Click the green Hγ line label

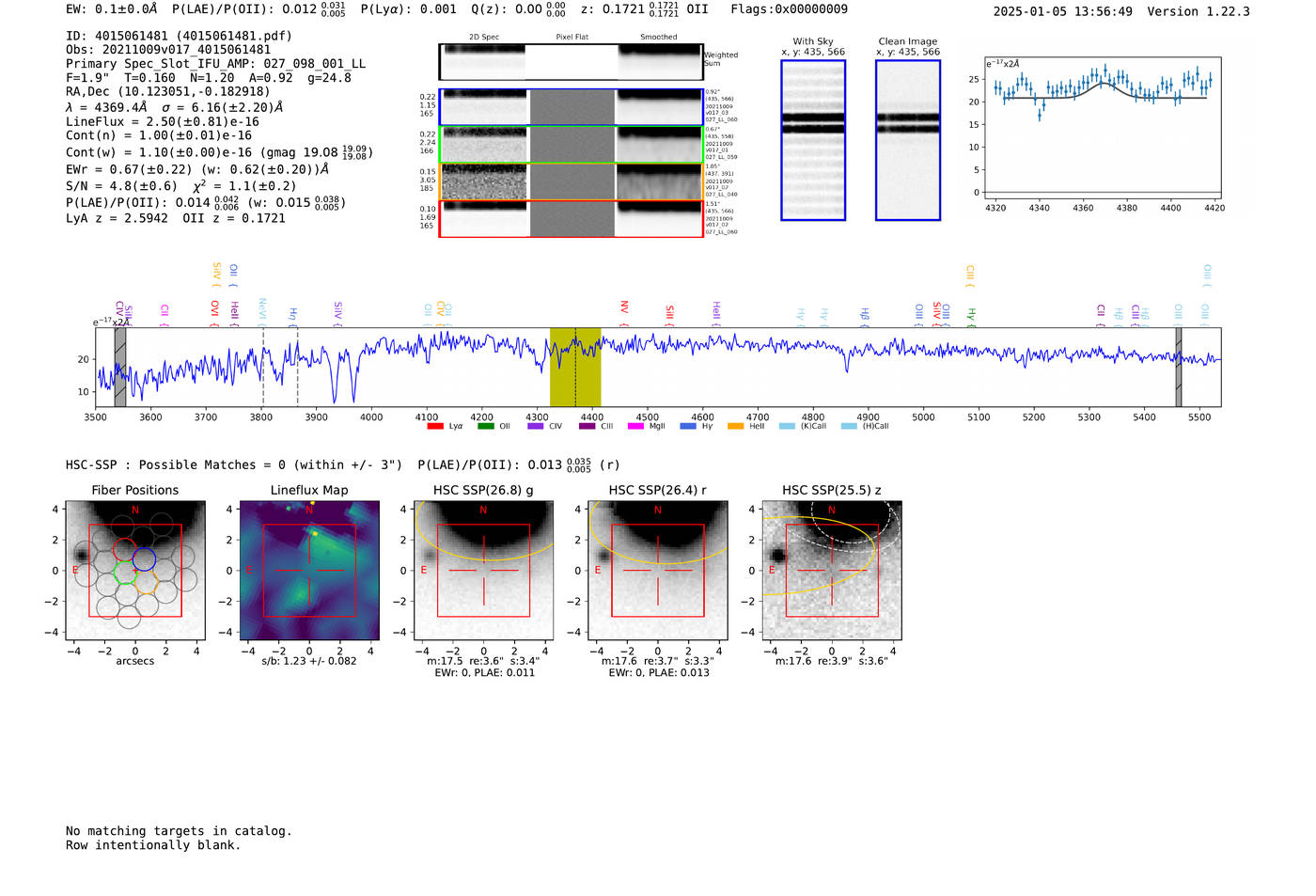click(x=971, y=317)
